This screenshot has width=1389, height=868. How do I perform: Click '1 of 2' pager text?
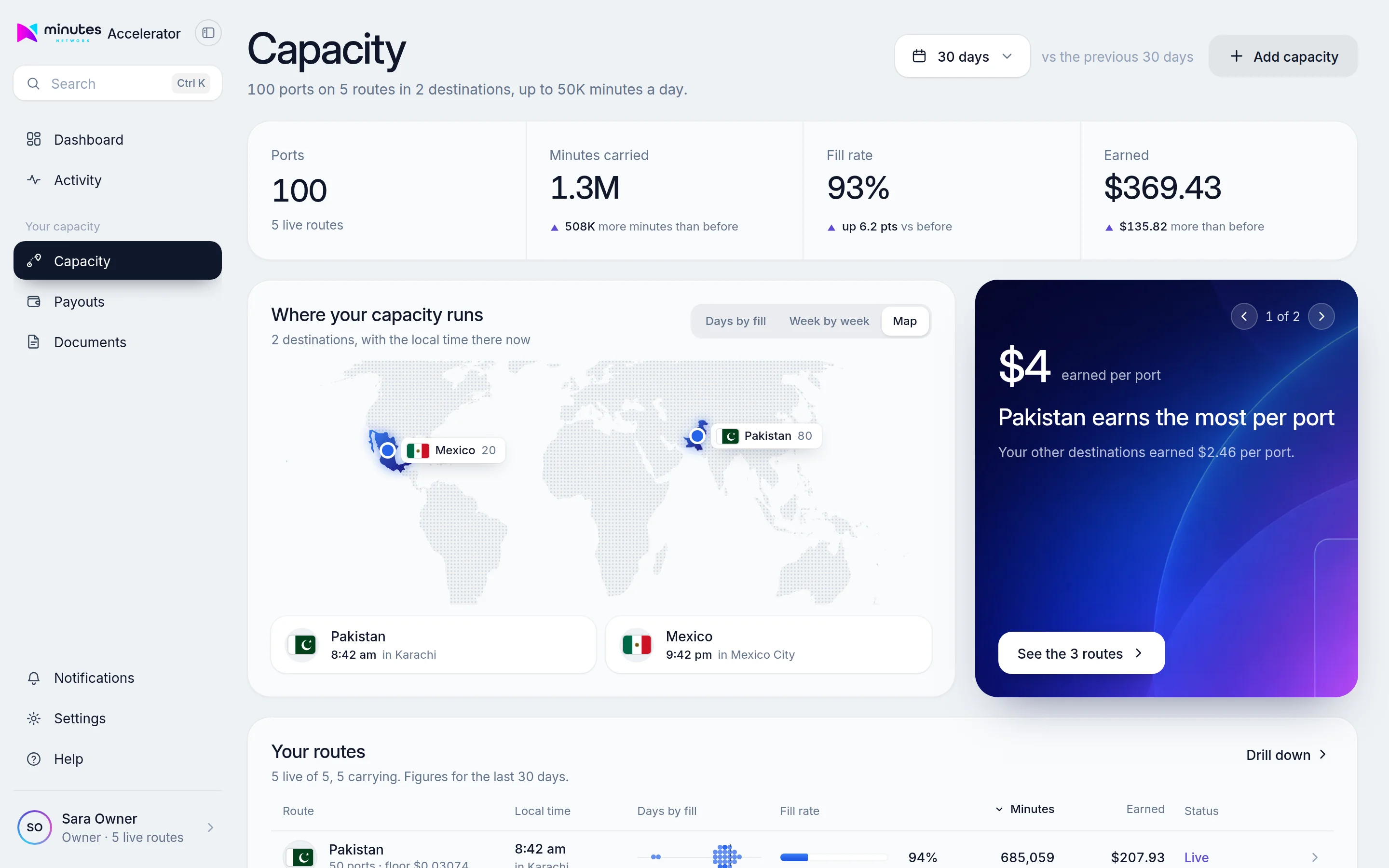(x=1282, y=316)
